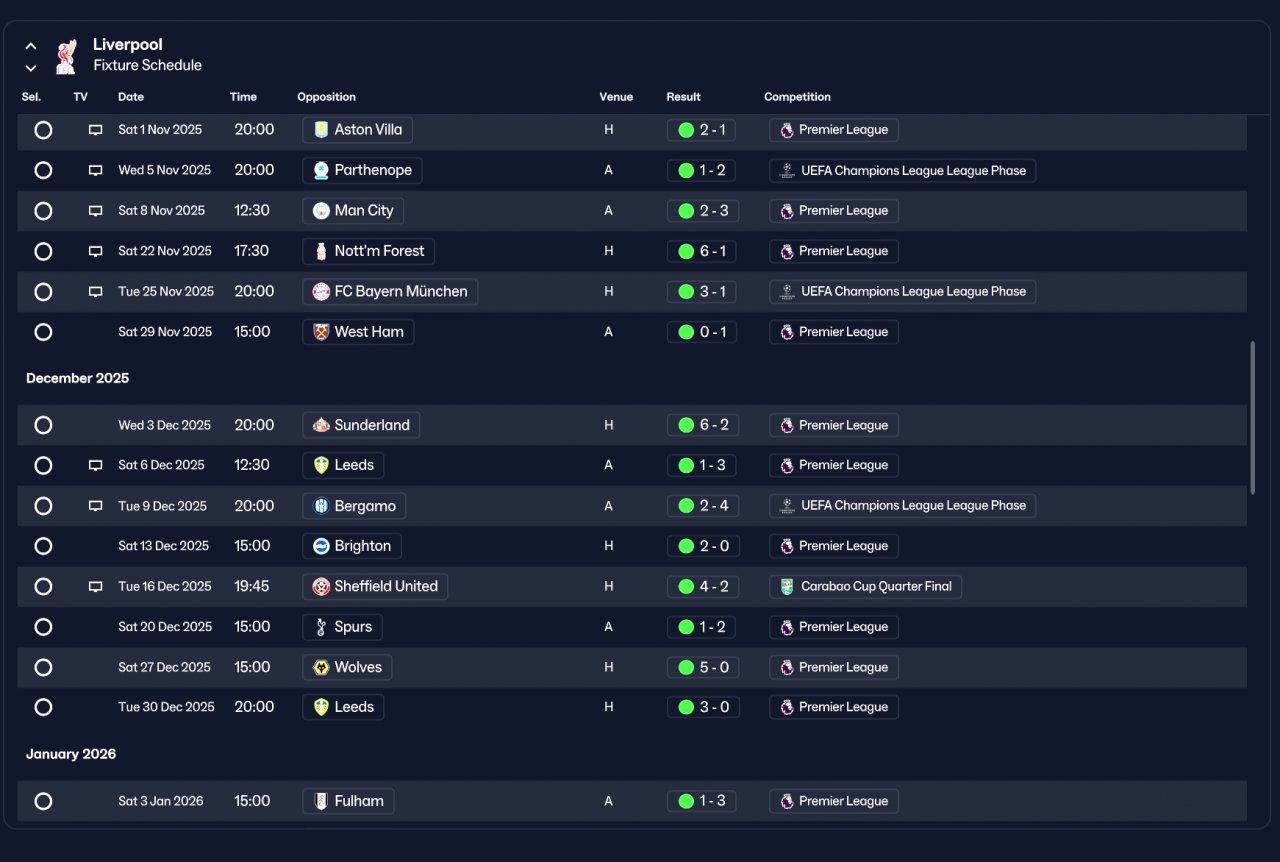
Task: Sort by Competition column header
Action: (797, 97)
